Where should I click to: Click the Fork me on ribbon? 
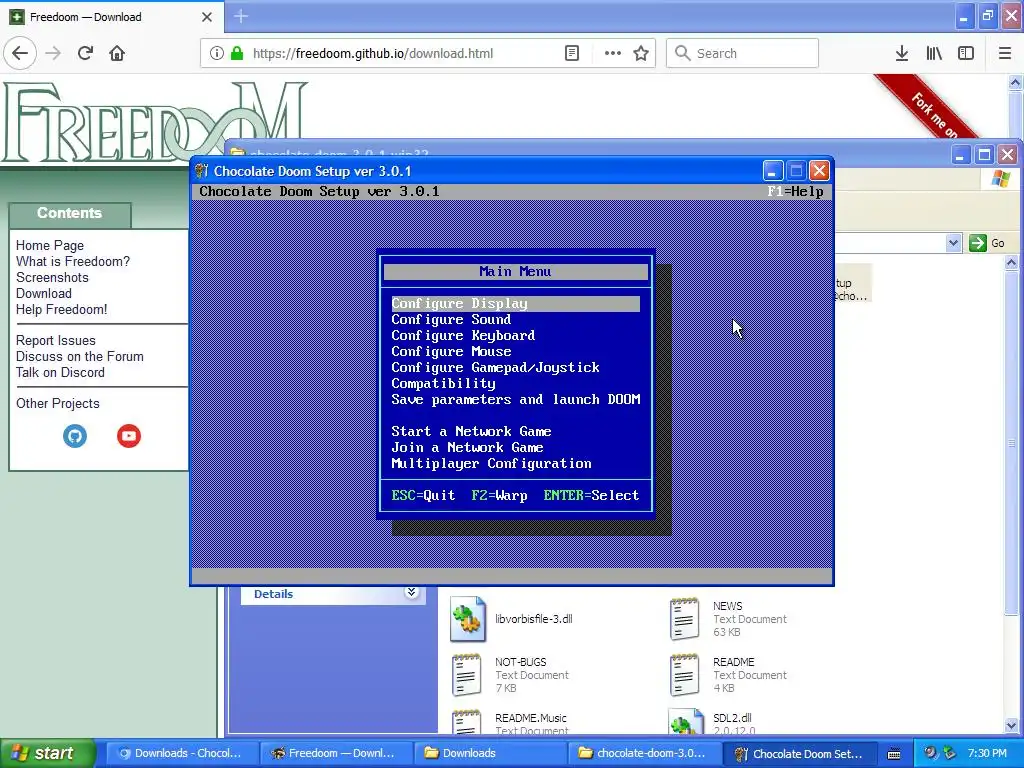(933, 110)
